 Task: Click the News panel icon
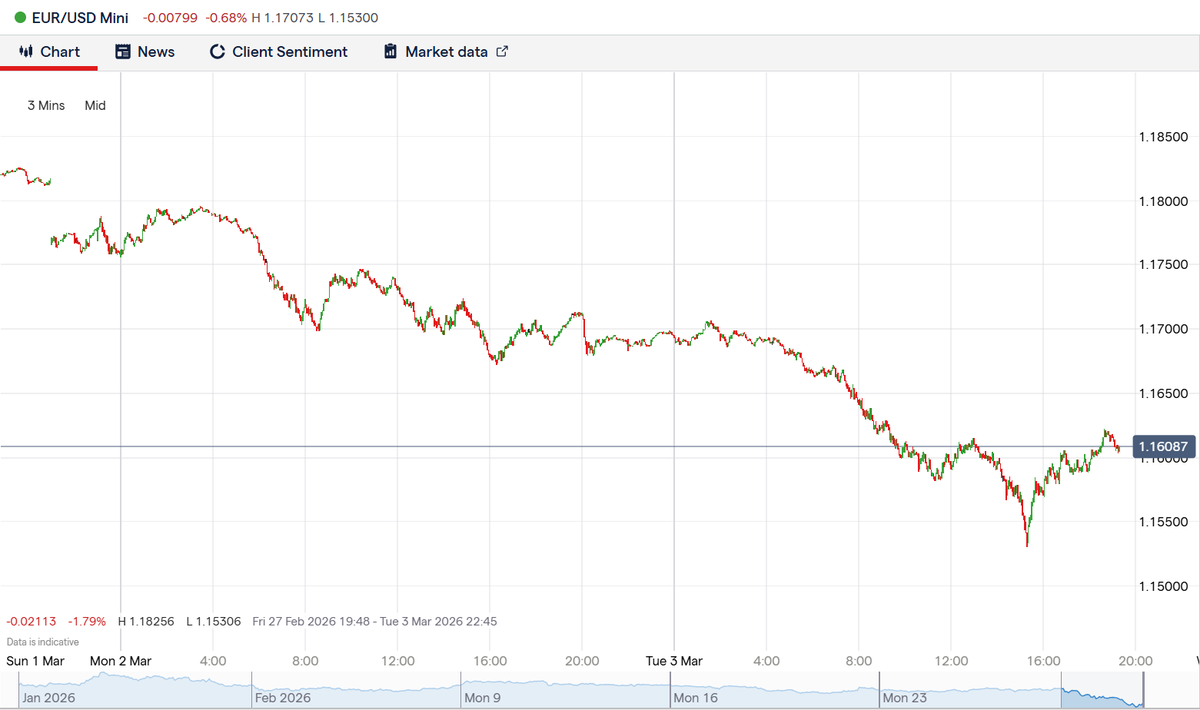tap(122, 51)
